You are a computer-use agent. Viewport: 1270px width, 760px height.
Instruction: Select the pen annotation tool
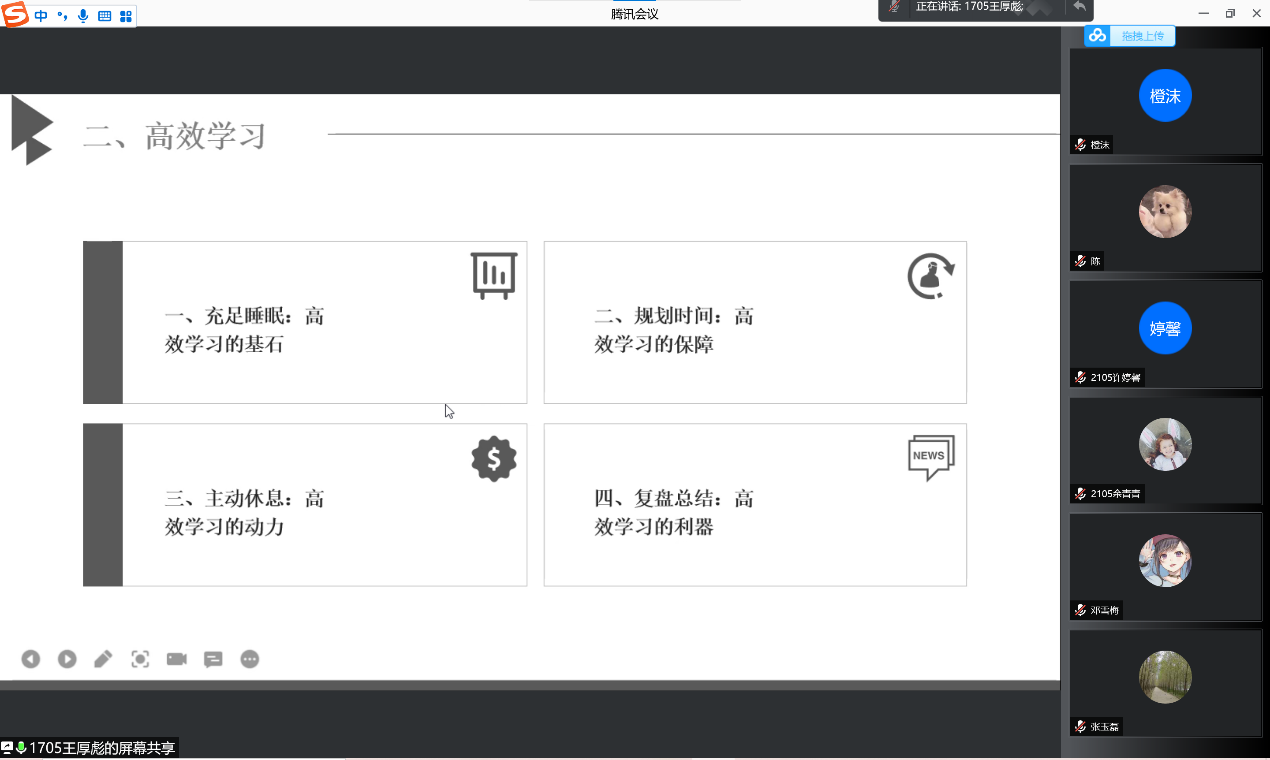coord(103,659)
